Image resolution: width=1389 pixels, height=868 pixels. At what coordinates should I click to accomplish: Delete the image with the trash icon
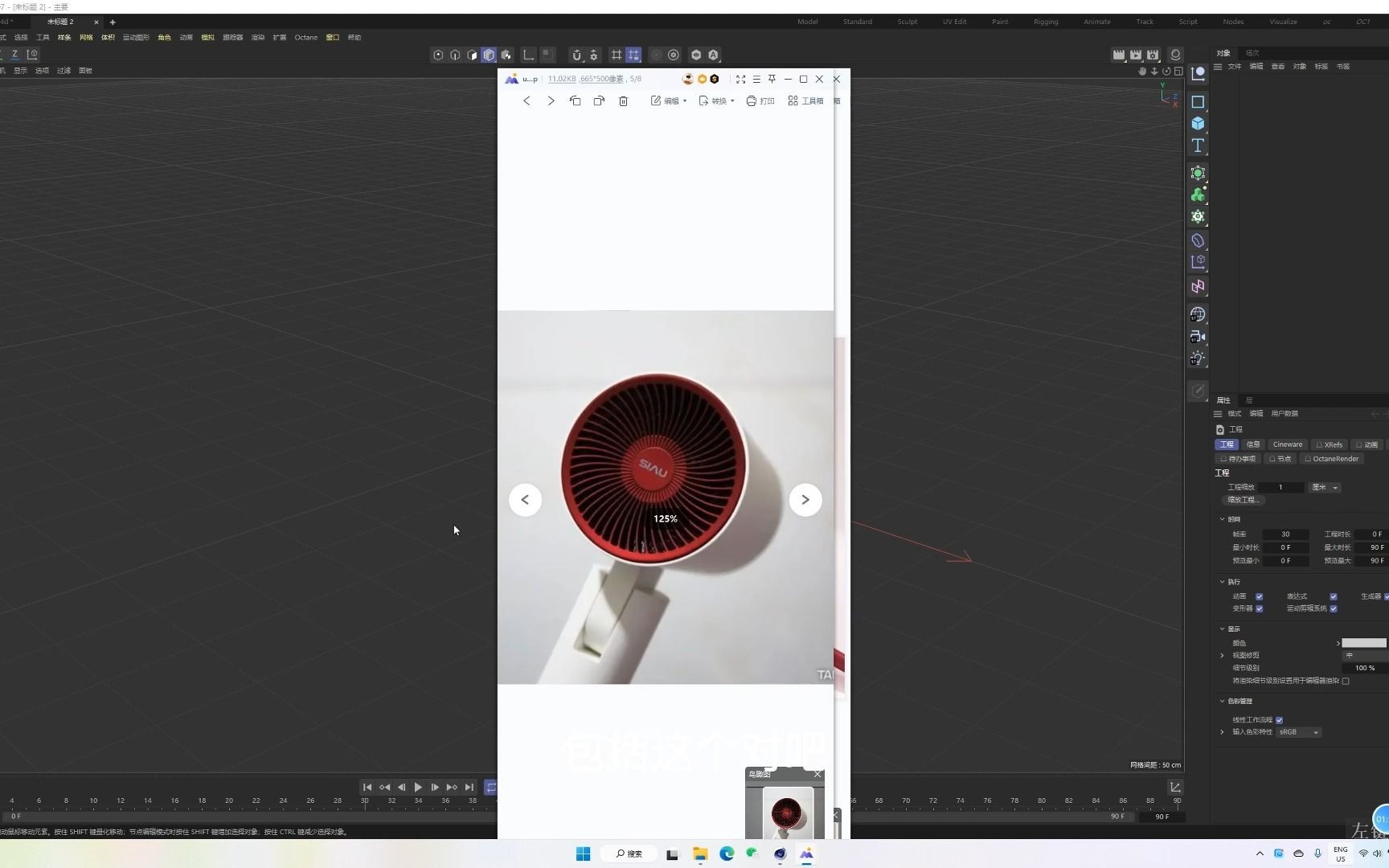coord(623,100)
